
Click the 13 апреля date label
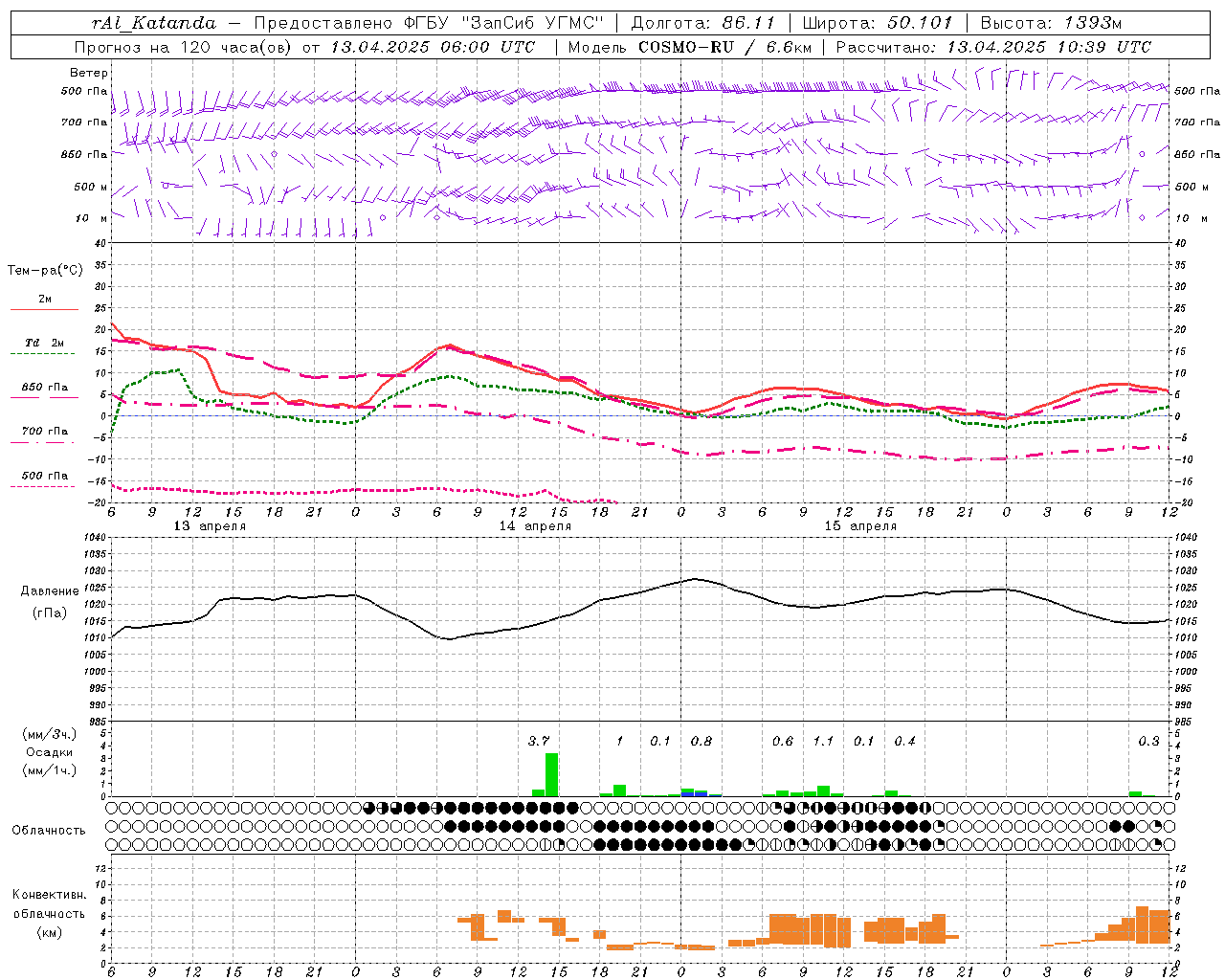pyautogui.click(x=210, y=526)
